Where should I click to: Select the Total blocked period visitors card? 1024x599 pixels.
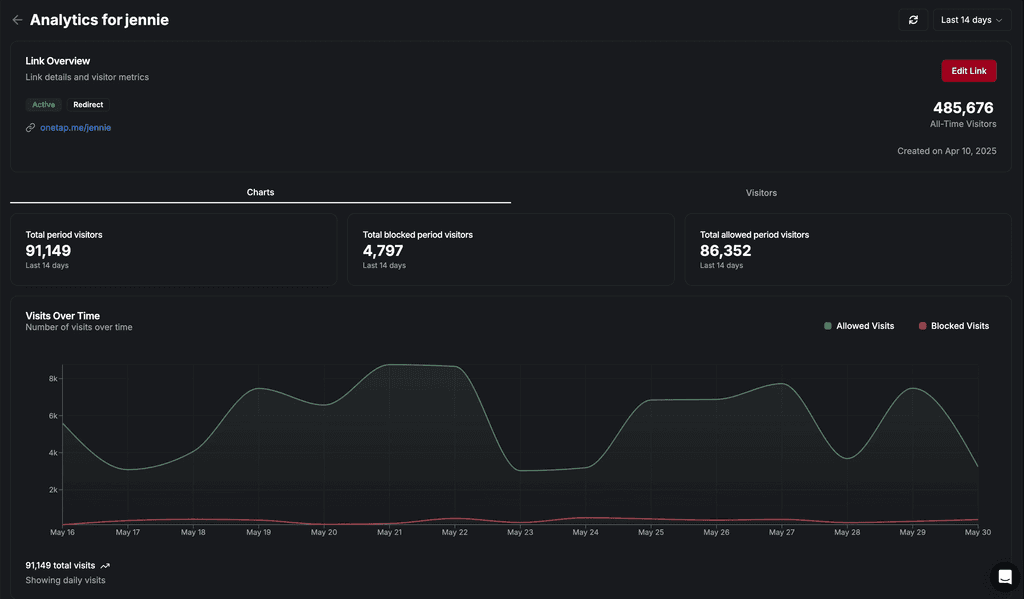tap(511, 250)
